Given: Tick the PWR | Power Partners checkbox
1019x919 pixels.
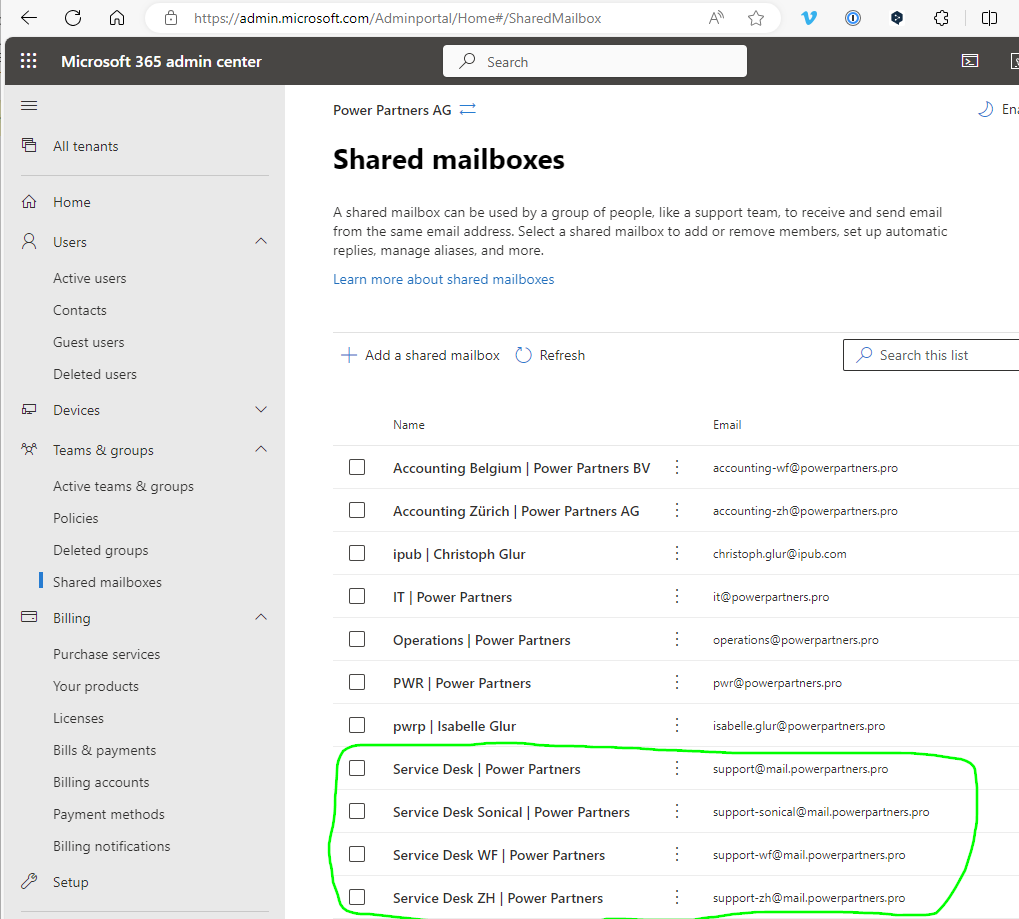Looking at the screenshot, I should 357,682.
